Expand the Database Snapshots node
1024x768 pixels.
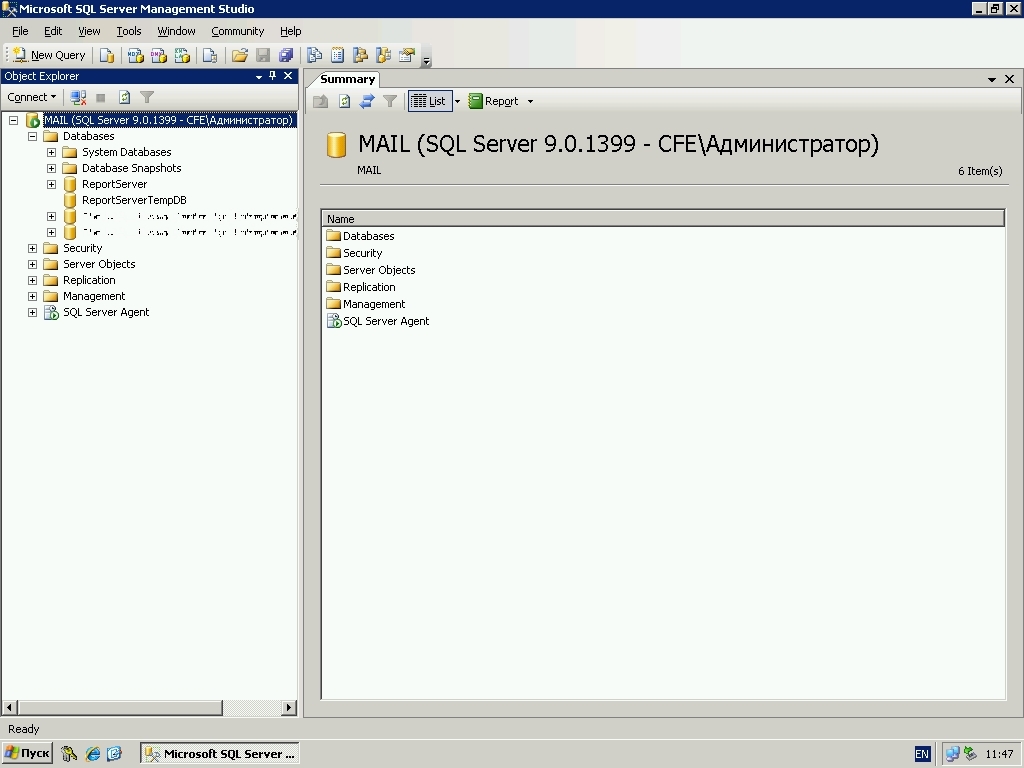51,168
